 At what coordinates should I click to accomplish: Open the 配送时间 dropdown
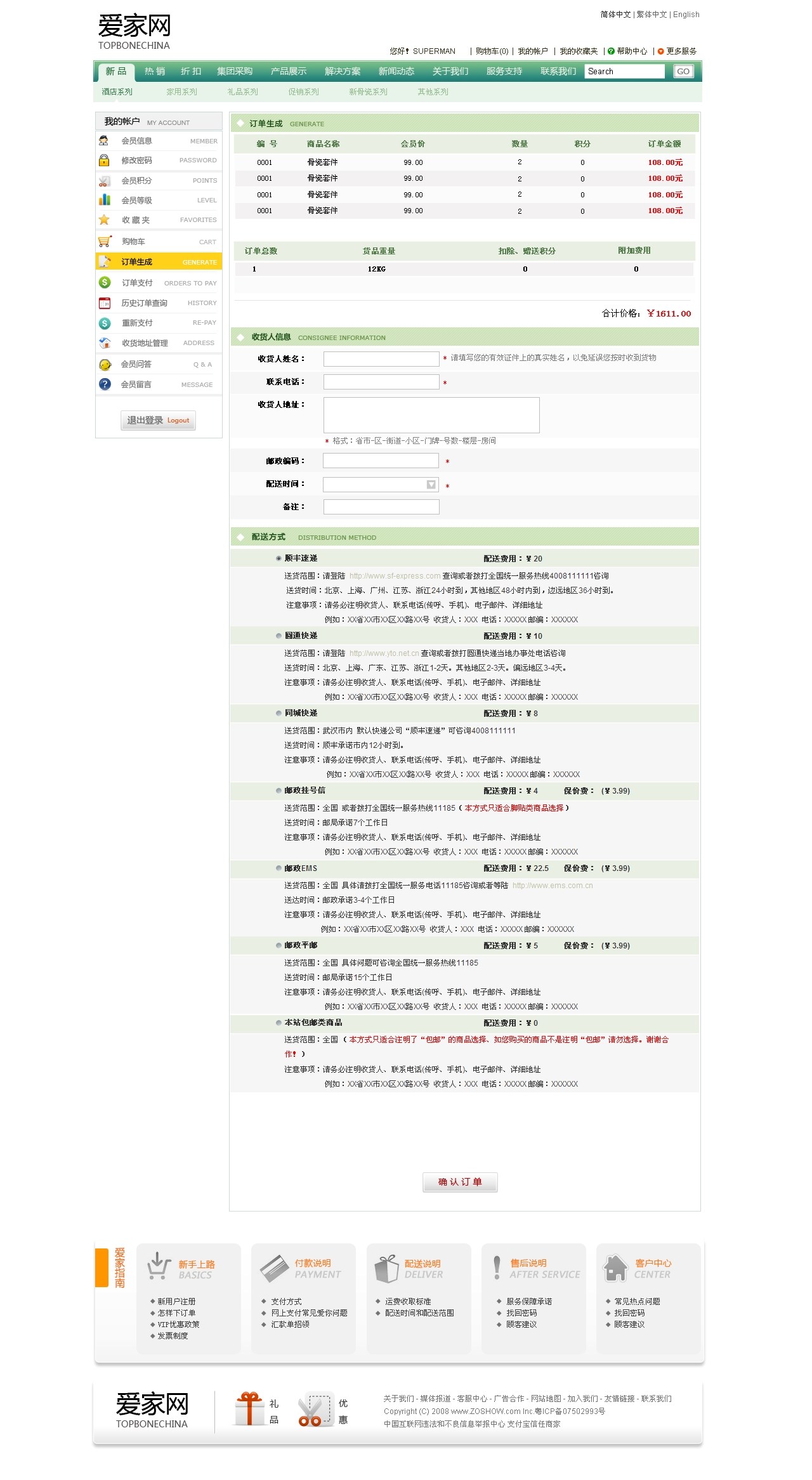[x=381, y=485]
